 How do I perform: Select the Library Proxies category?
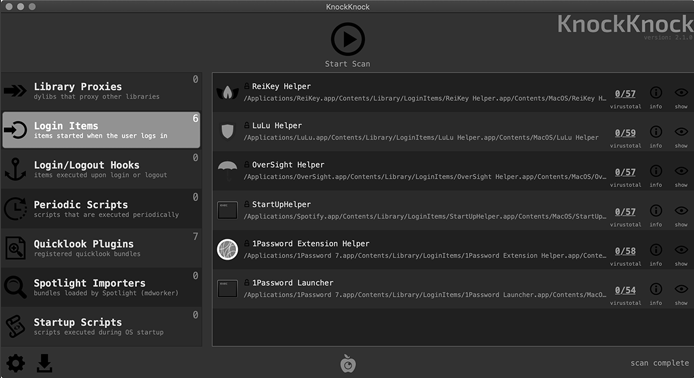101,91
